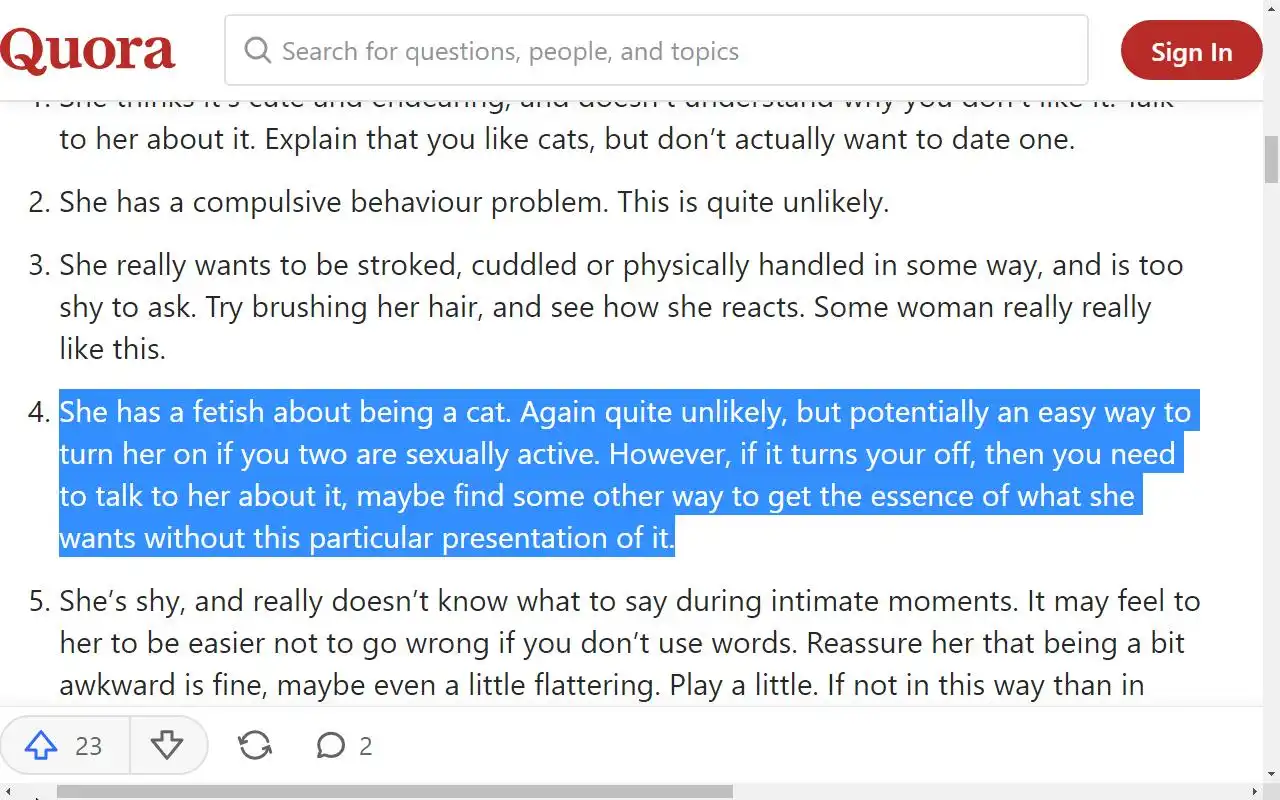Click the horizontal scrollbar thumb at the bottom
This screenshot has width=1280, height=800.
tap(395, 792)
